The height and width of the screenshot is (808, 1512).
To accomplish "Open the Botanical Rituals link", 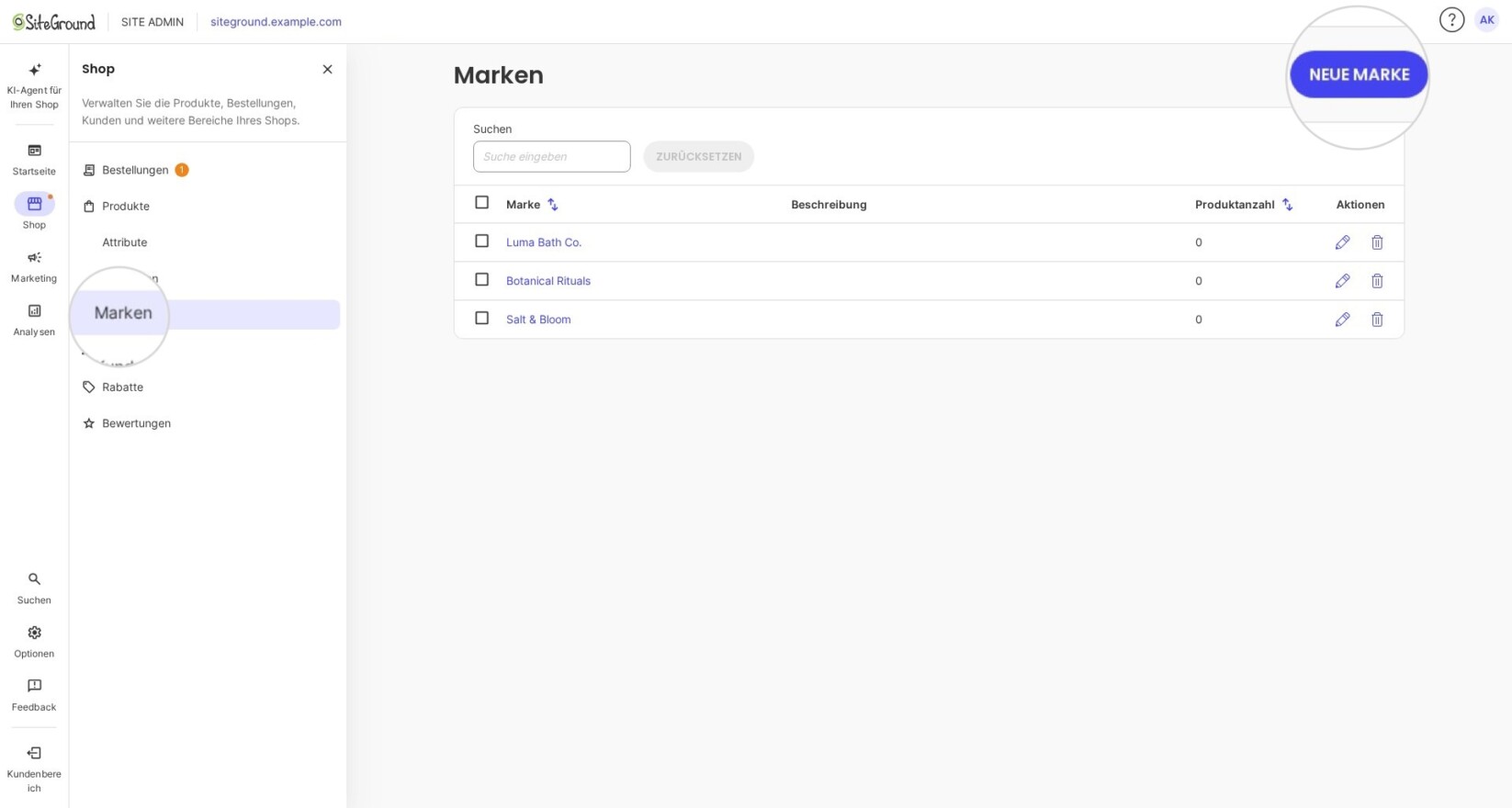I will [548, 281].
